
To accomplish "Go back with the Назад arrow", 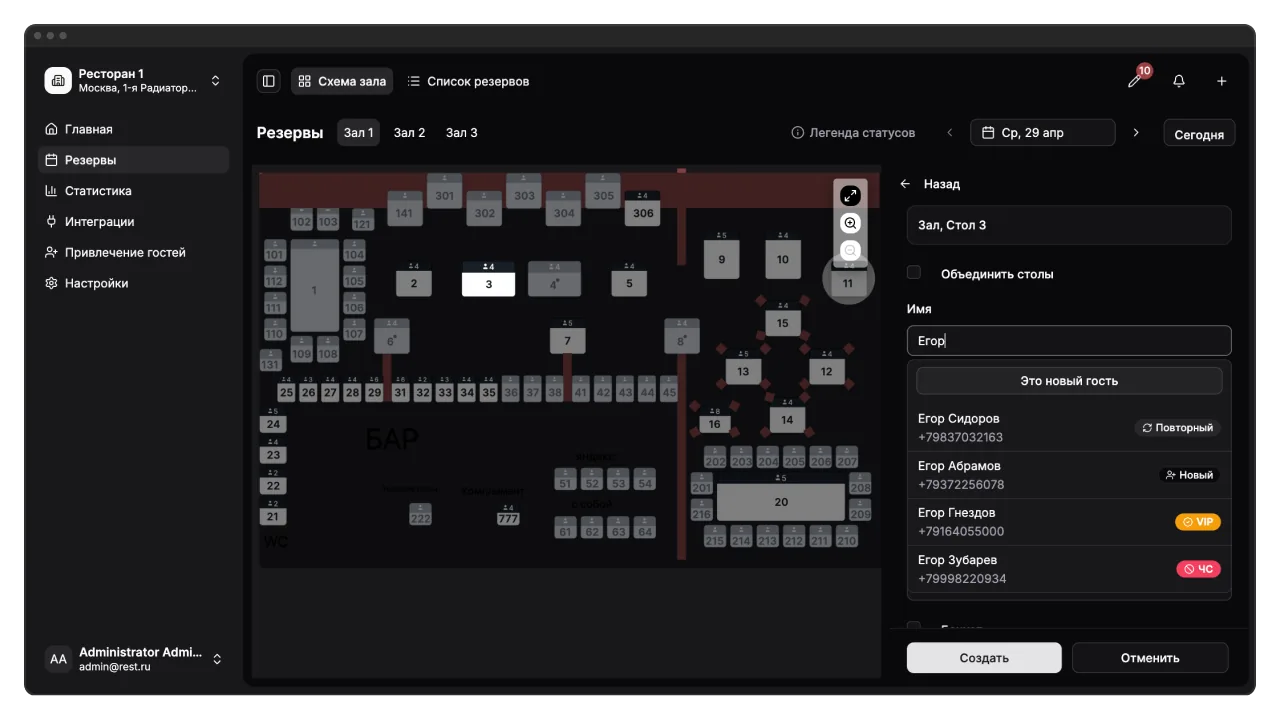I will (x=905, y=184).
